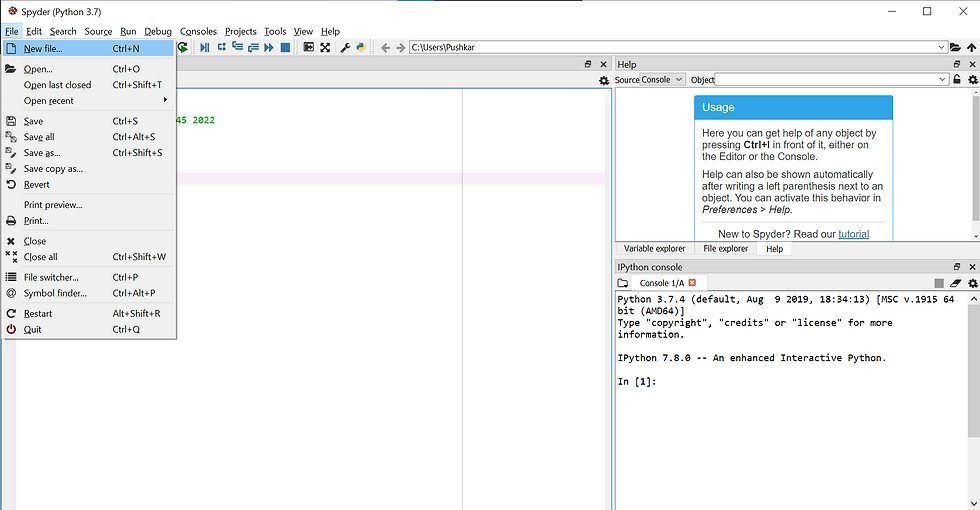980x510 pixels.
Task: Browse a working directory folder icon
Action: [x=956, y=48]
